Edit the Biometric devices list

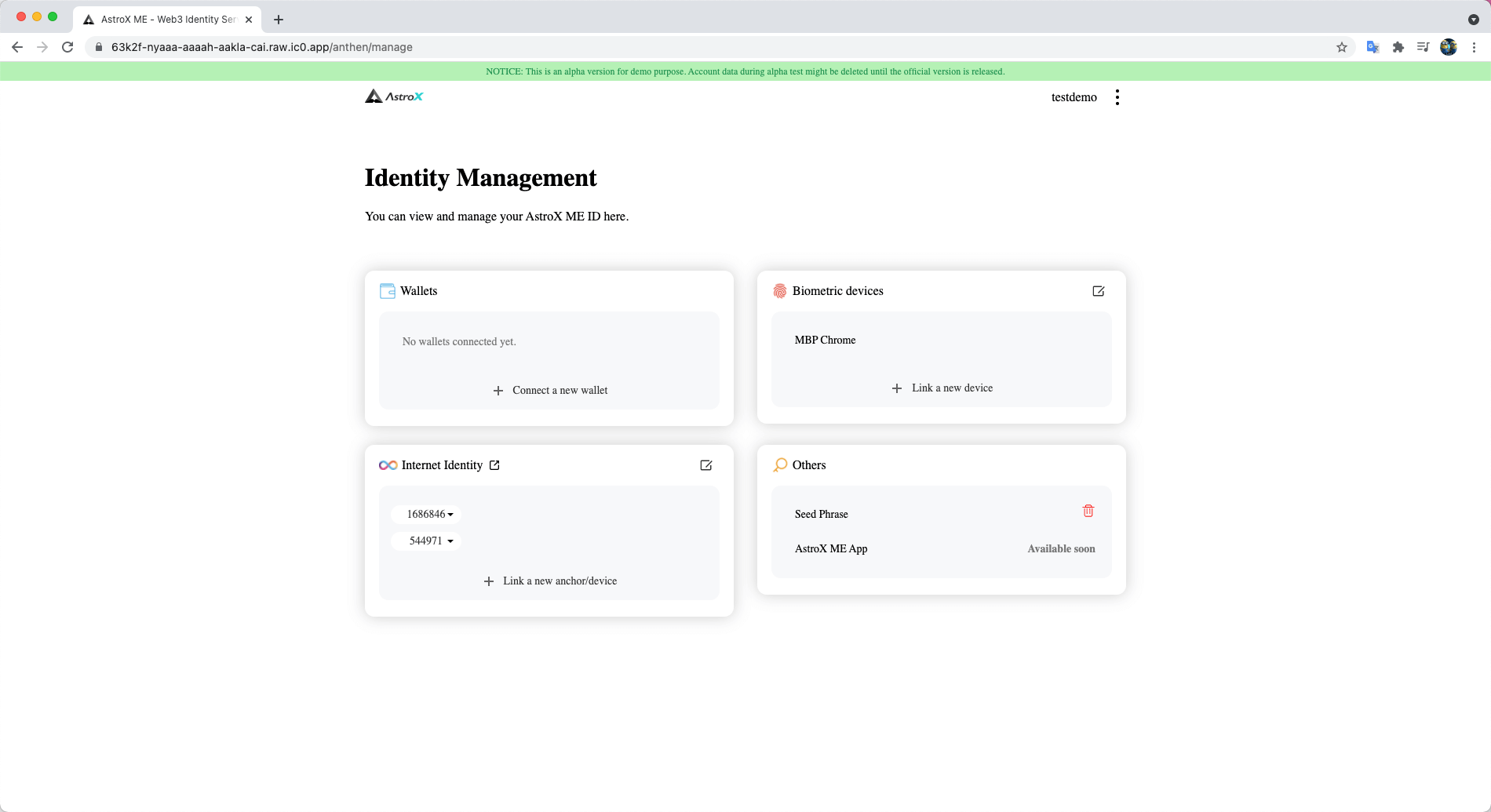click(x=1099, y=291)
